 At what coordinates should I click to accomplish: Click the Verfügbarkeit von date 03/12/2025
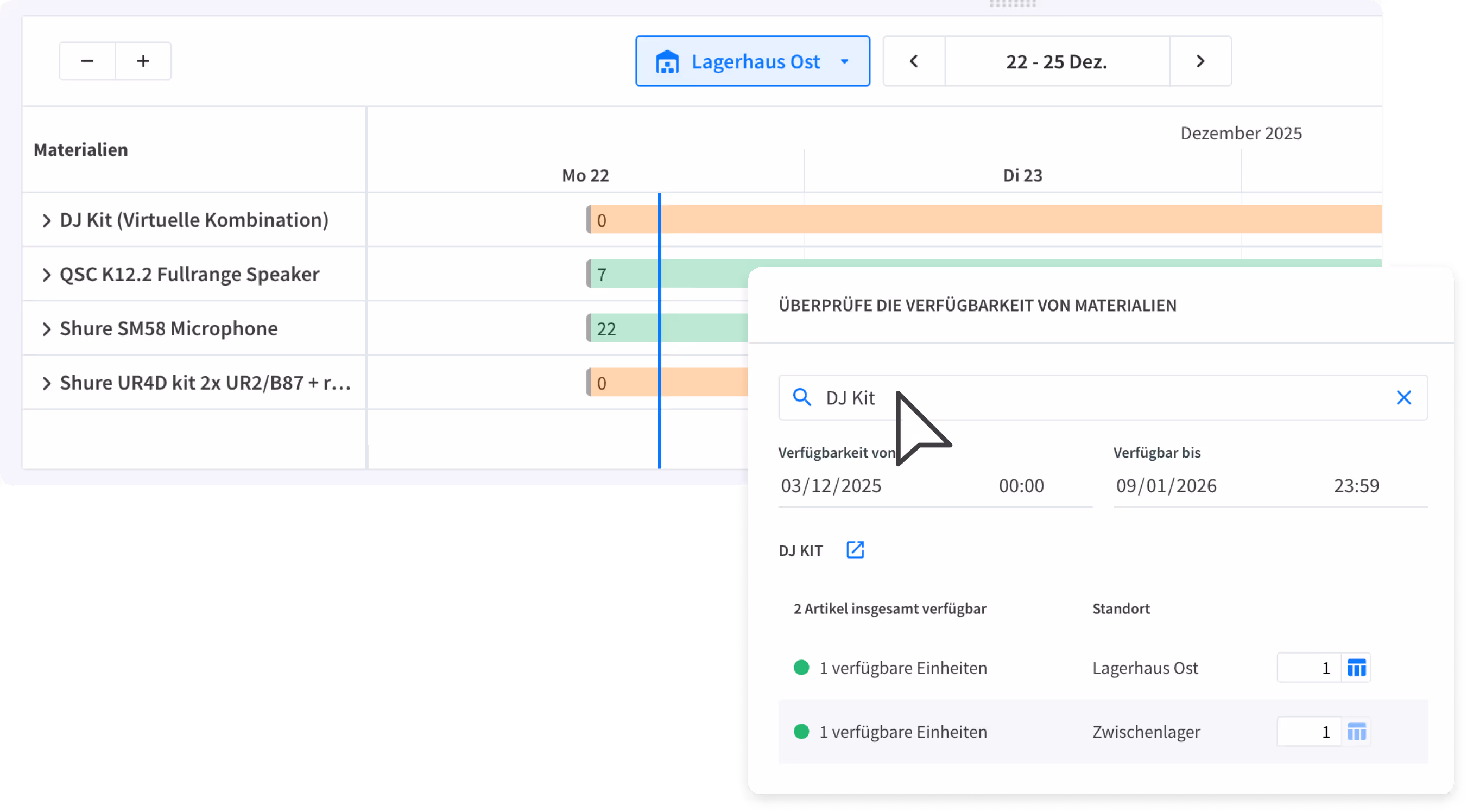831,486
